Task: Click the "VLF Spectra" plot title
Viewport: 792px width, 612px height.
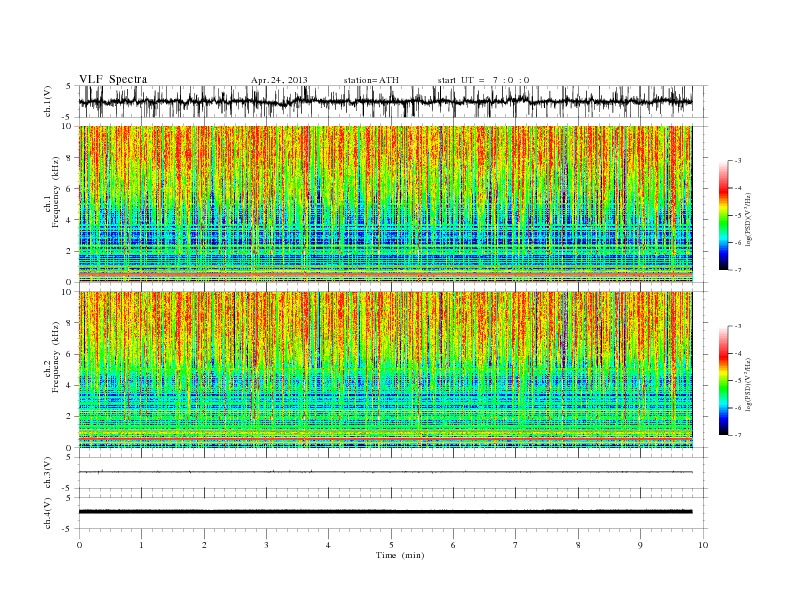Action: click(x=113, y=79)
